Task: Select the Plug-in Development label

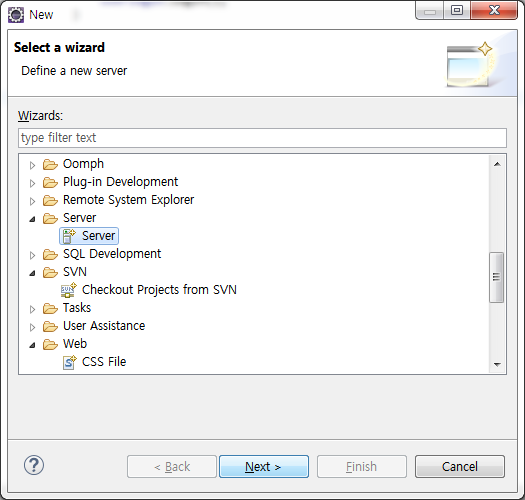Action: (x=121, y=182)
